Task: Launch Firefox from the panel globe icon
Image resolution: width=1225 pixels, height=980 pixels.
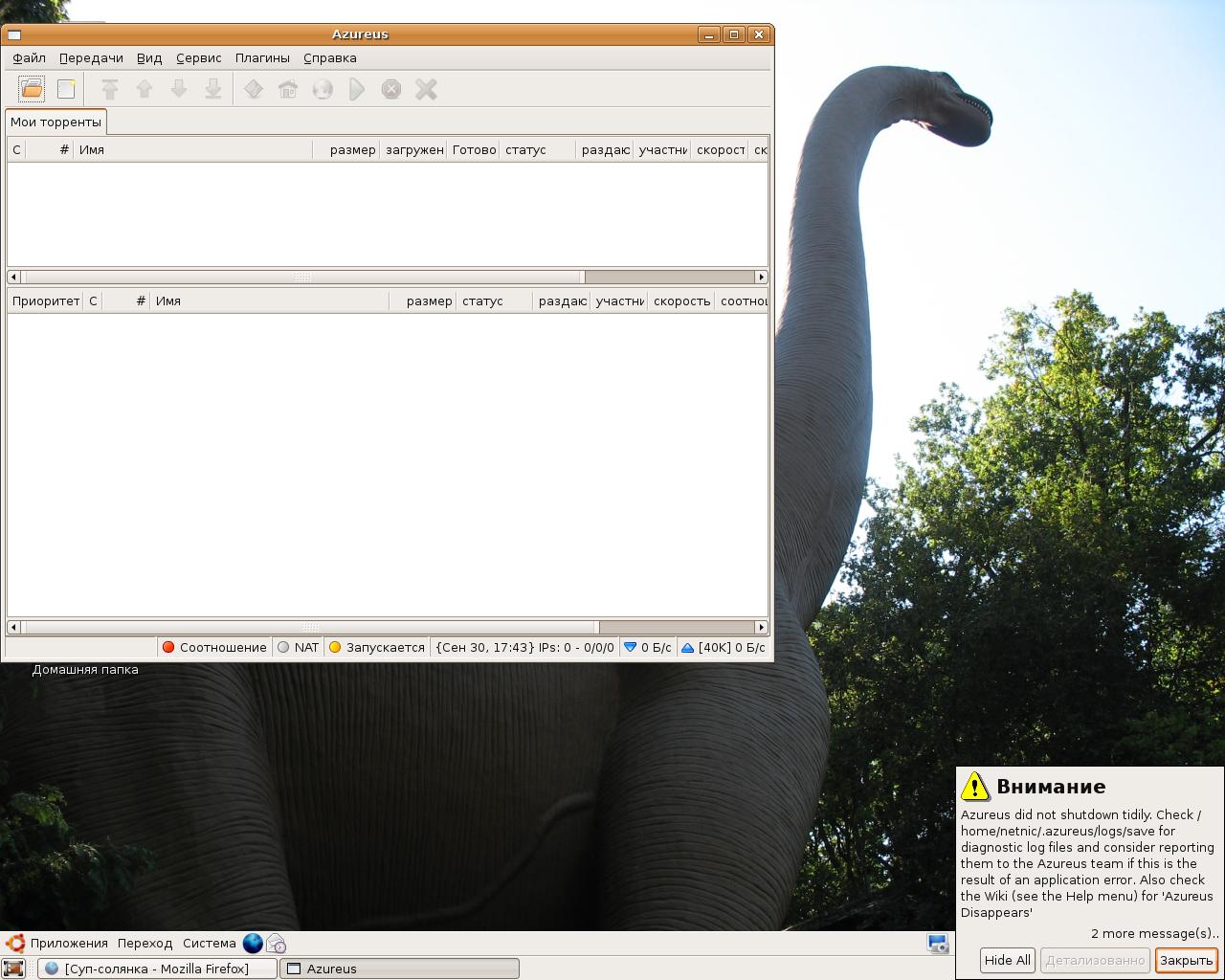Action: coord(253,943)
